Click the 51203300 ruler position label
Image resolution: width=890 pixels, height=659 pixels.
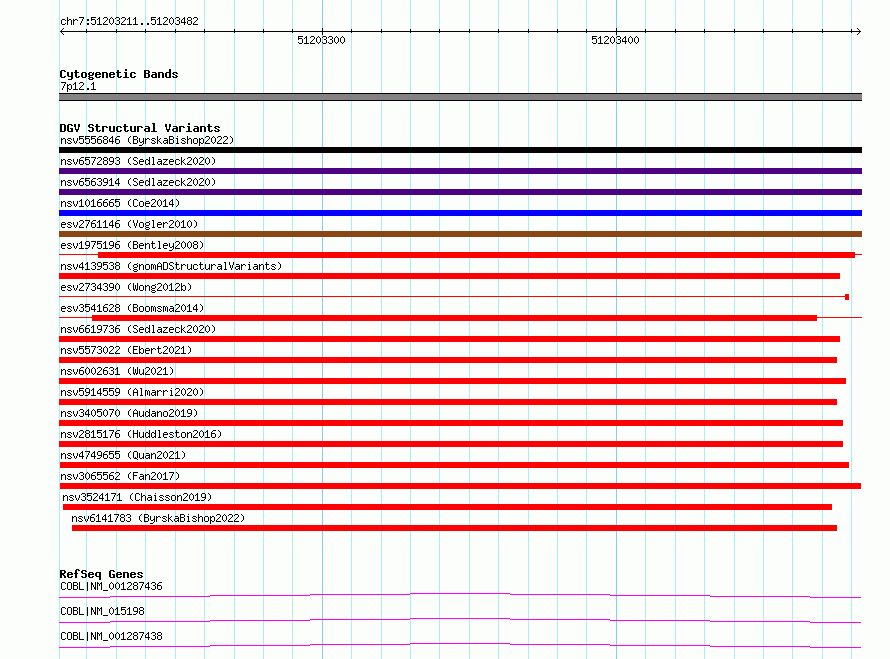[321, 40]
